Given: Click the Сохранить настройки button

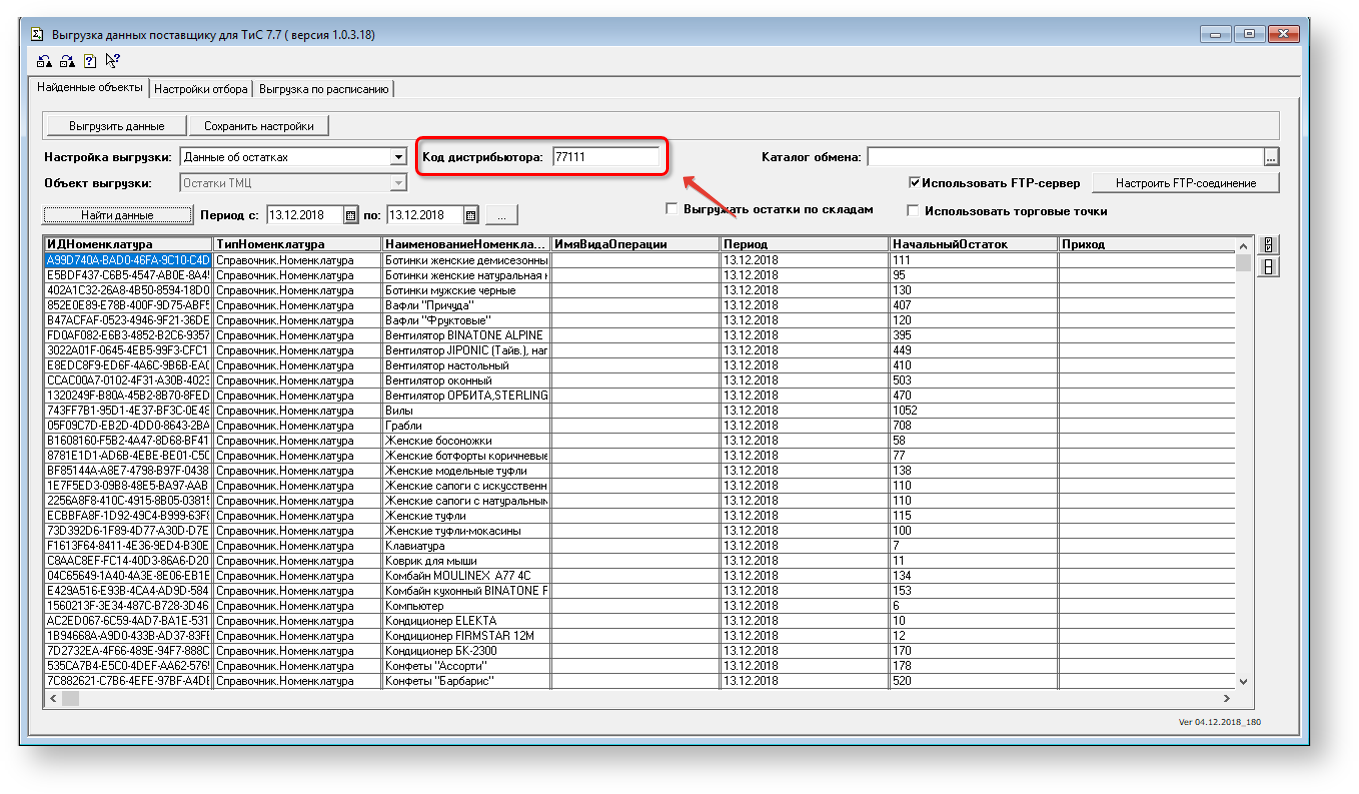Looking at the screenshot, I should pos(259,126).
